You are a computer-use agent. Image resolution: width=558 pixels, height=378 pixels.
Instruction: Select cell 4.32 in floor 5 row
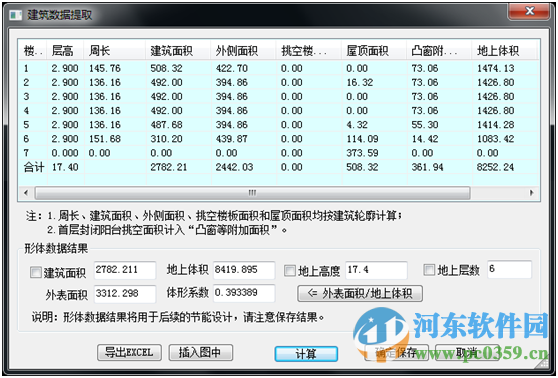pos(357,125)
